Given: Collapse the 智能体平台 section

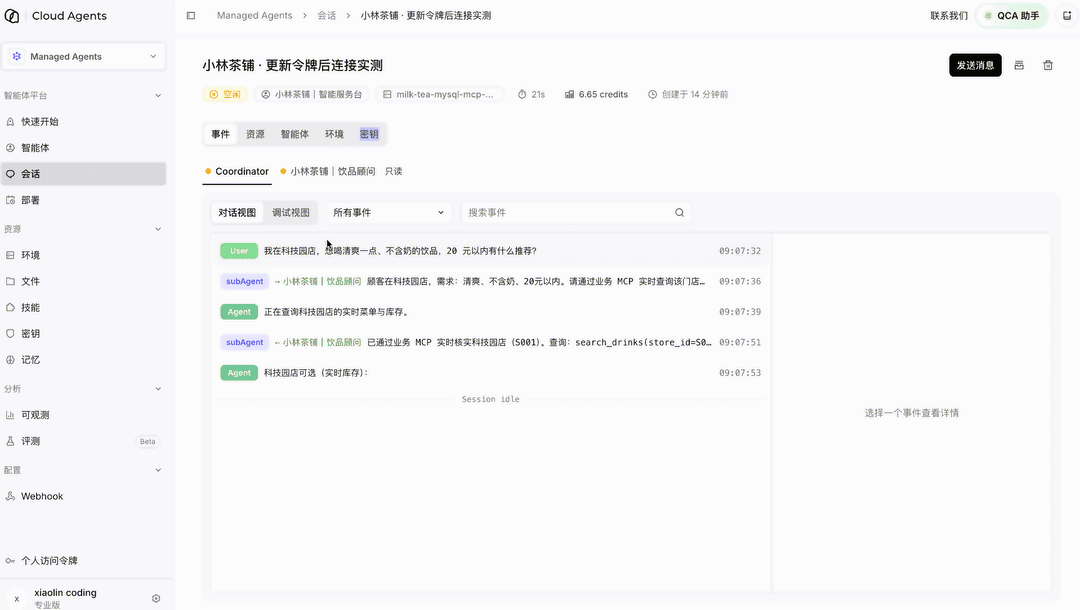Looking at the screenshot, I should [x=158, y=96].
